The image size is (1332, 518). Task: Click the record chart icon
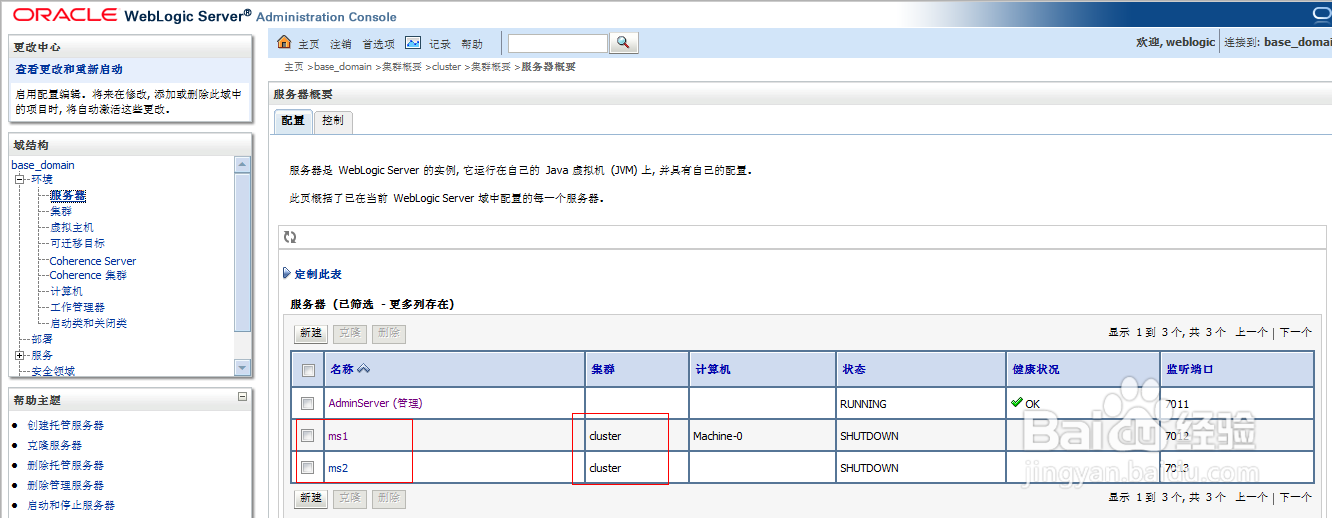click(x=413, y=43)
